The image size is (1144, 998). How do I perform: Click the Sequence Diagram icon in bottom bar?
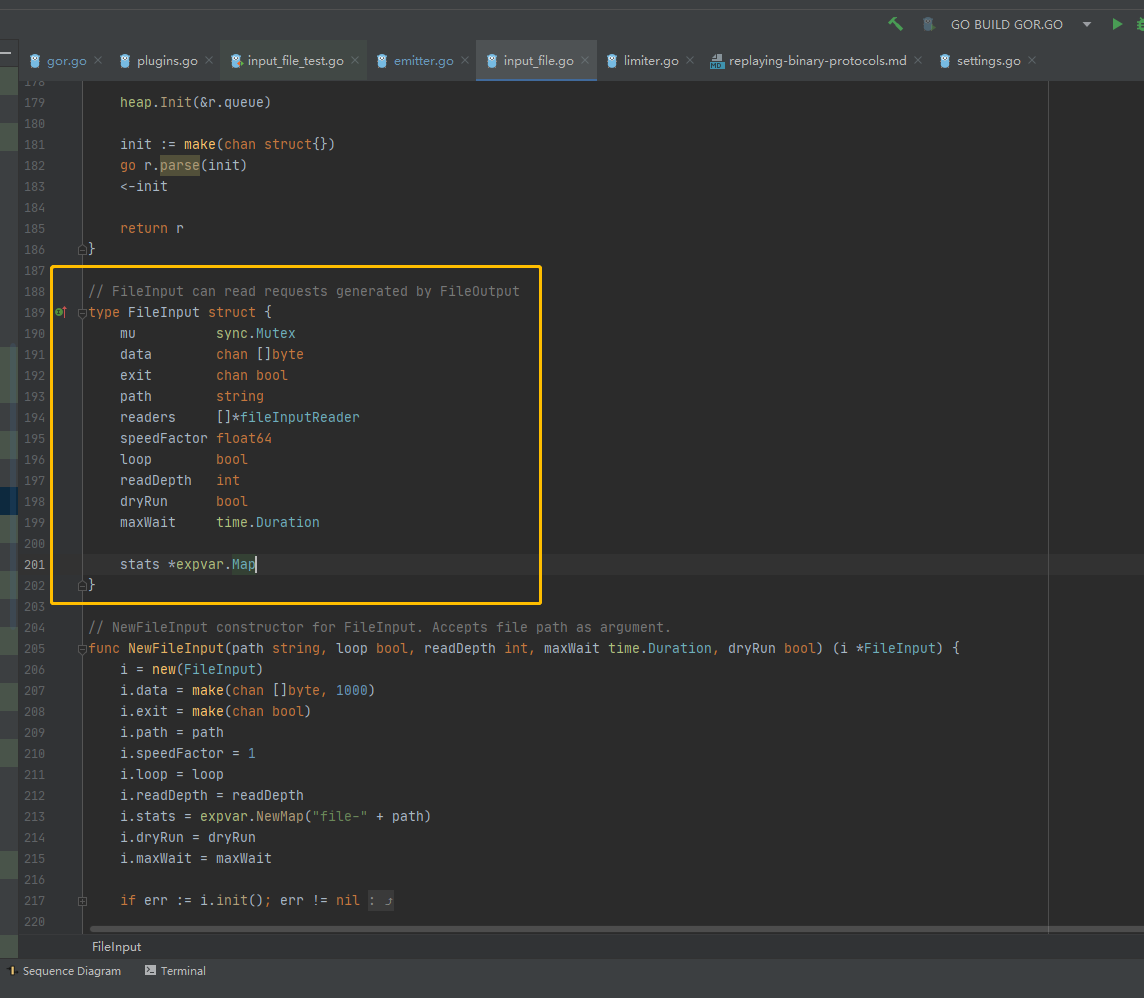tap(12, 970)
